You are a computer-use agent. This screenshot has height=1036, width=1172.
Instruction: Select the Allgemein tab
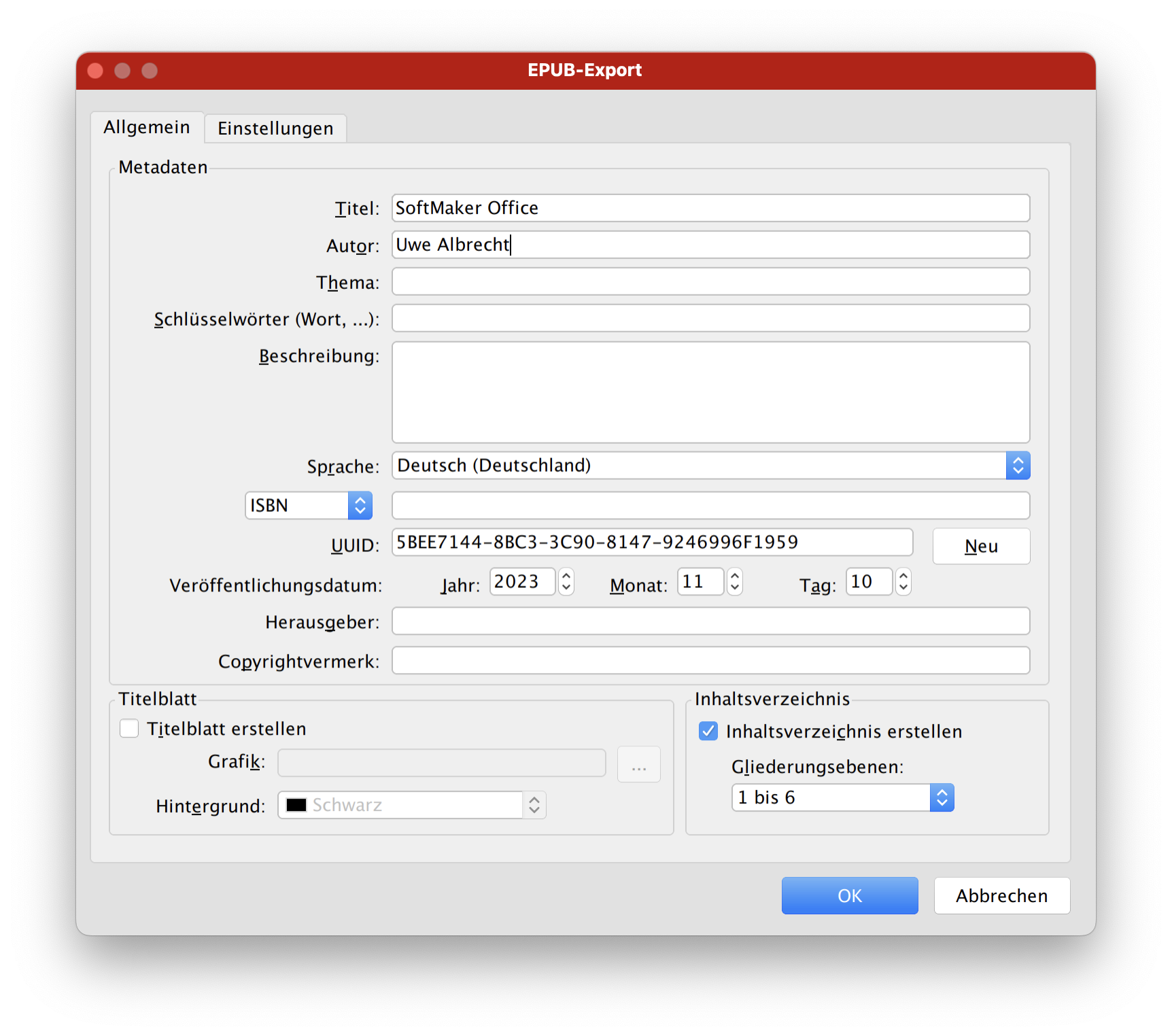pyautogui.click(x=147, y=127)
